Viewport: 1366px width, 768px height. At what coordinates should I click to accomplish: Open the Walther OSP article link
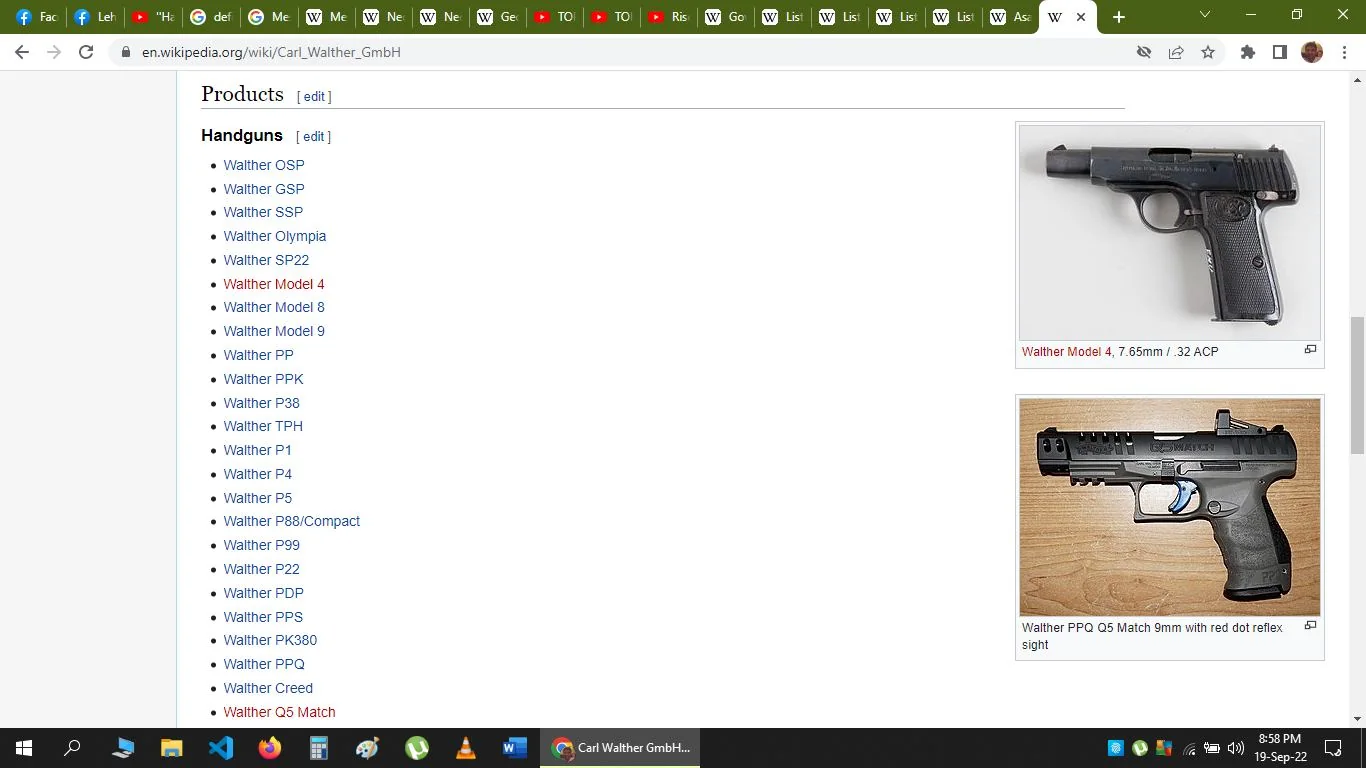[x=264, y=165]
